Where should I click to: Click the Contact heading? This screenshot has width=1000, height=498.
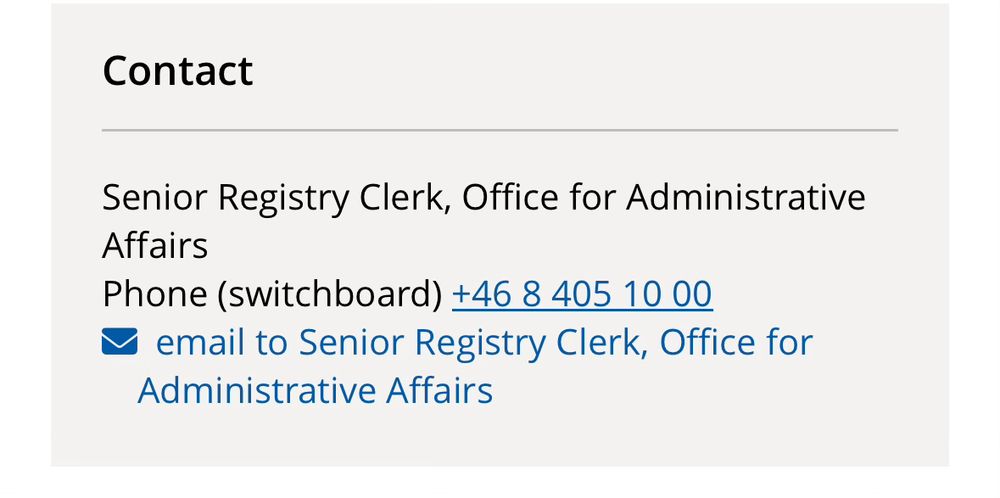pos(177,70)
